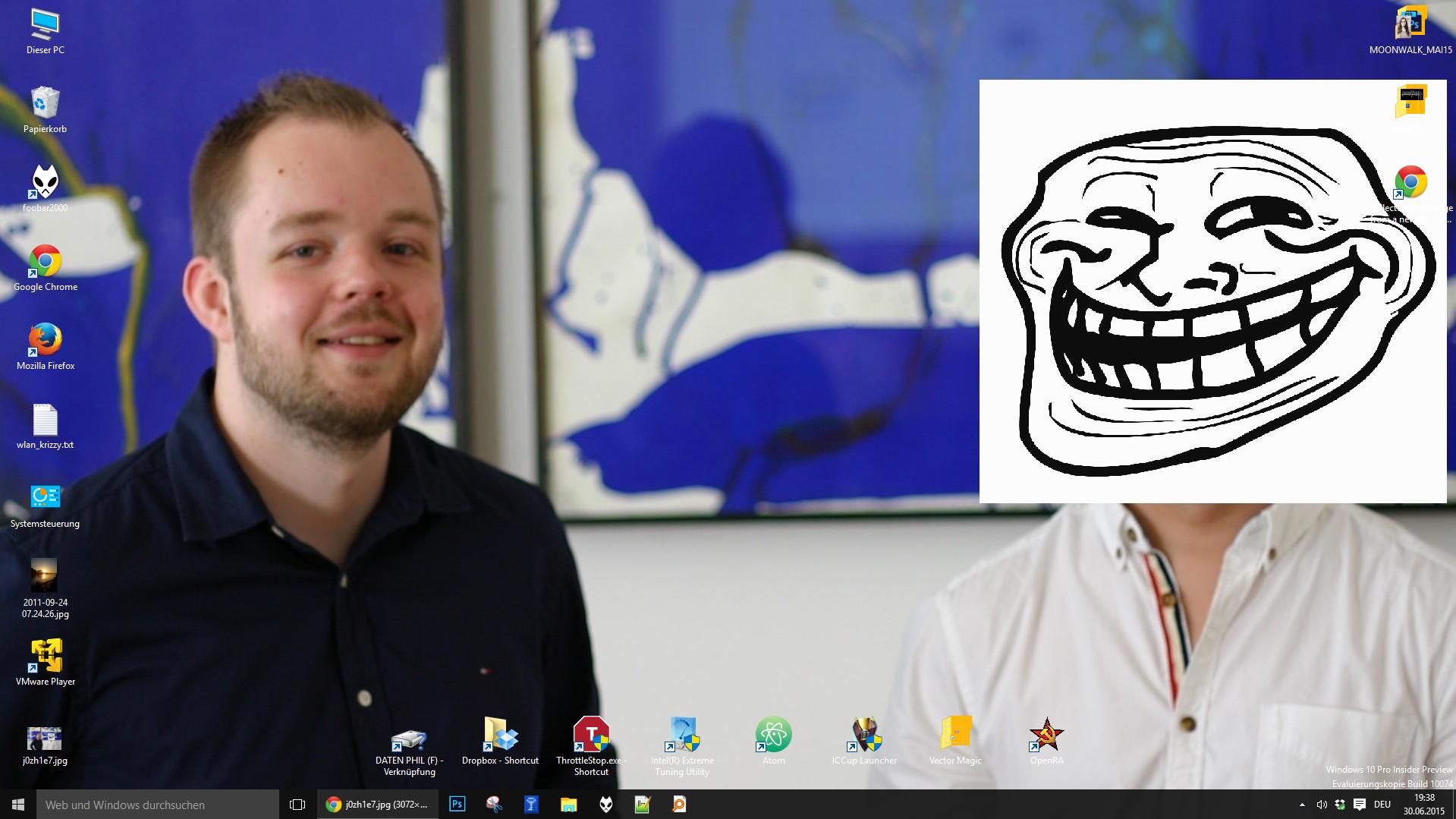Select the Systemsteuerung control panel icon

pyautogui.click(x=45, y=506)
